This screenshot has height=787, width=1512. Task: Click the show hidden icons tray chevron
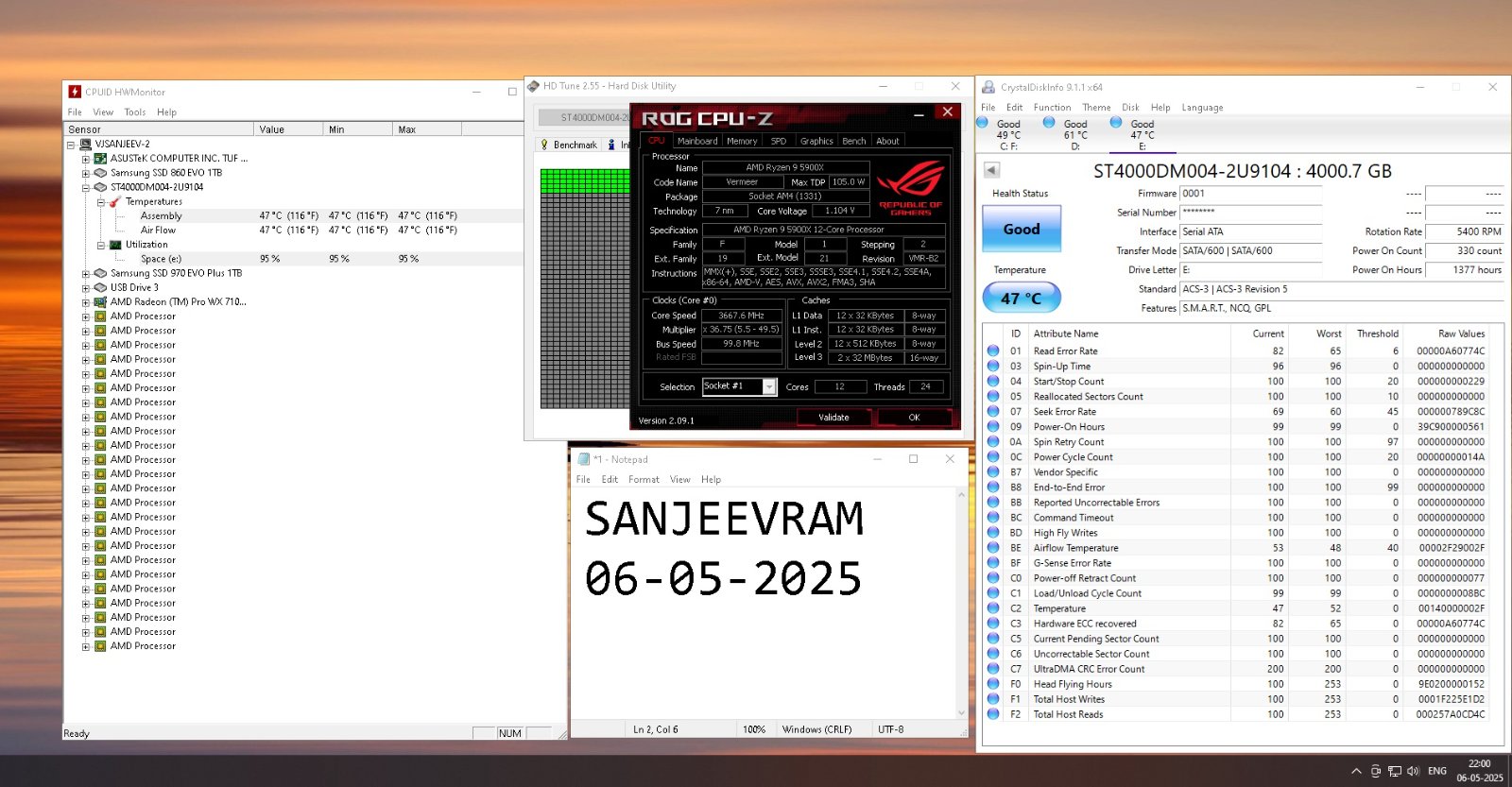(1356, 771)
